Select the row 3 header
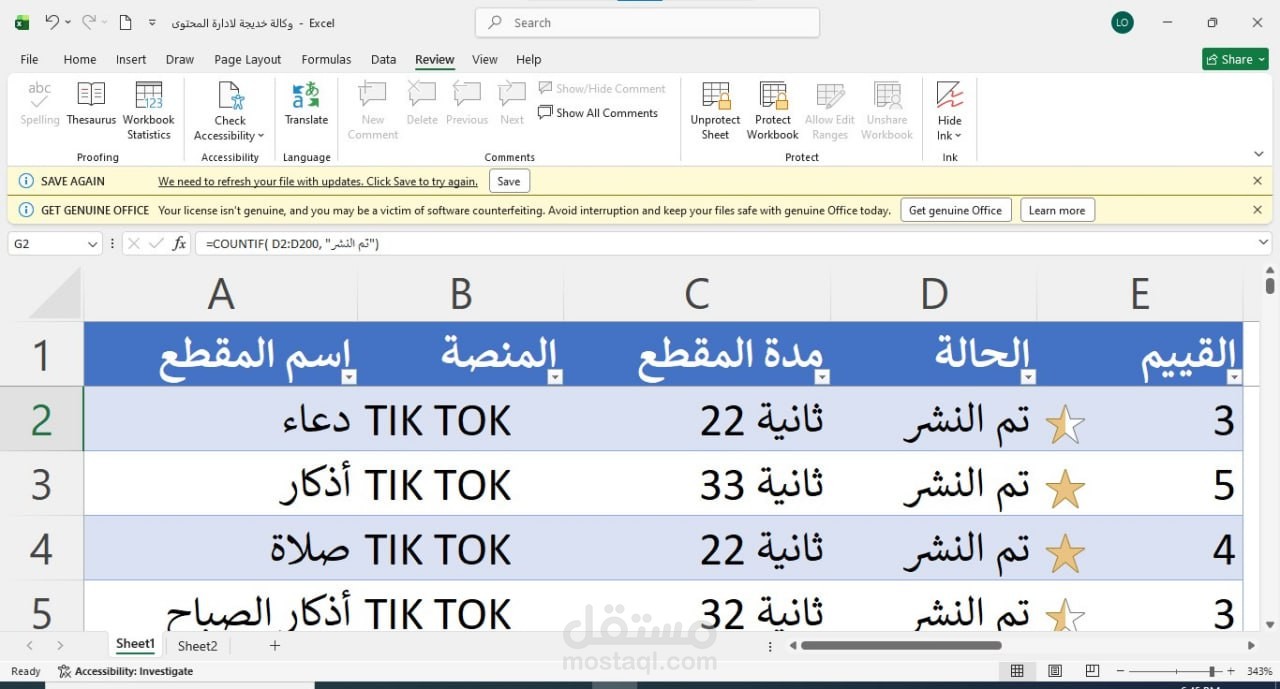This screenshot has width=1280, height=689. 41,484
